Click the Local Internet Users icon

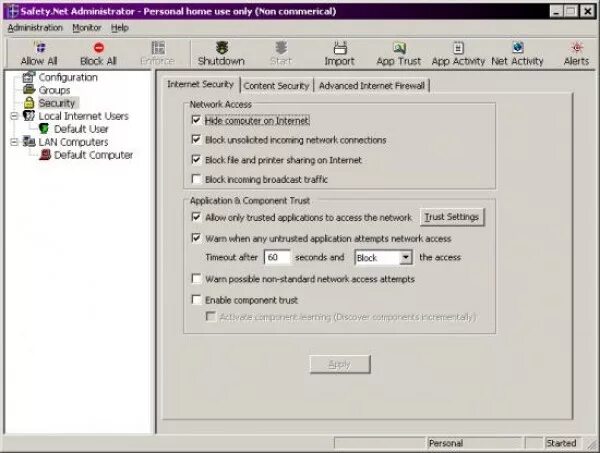(29, 116)
